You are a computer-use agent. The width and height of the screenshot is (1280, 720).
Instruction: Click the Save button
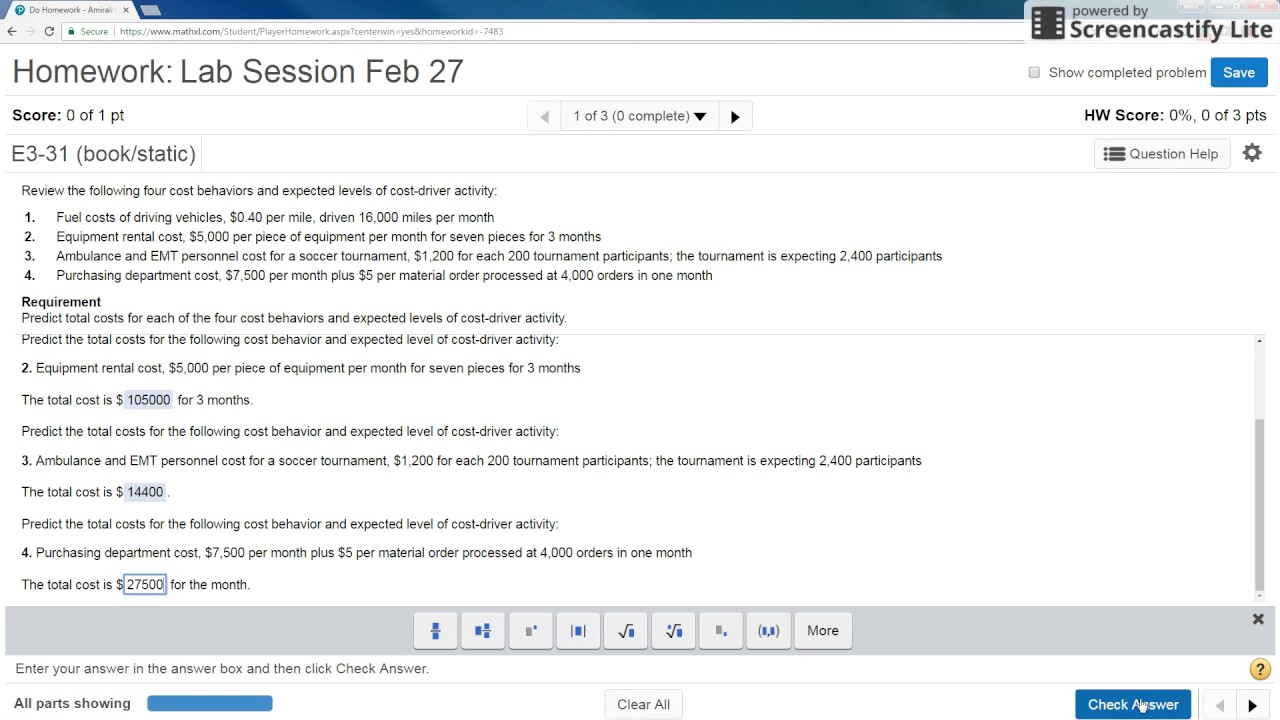1239,72
